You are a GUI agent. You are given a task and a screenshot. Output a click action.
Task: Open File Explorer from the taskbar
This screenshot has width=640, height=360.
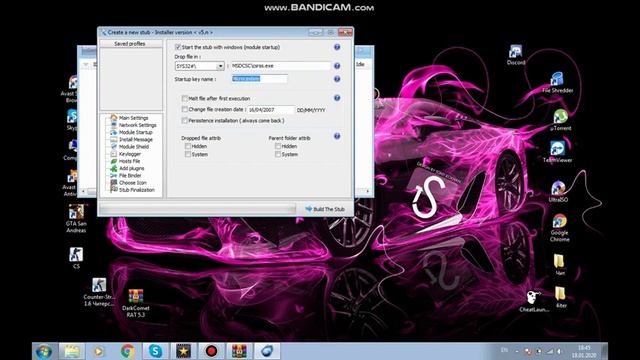point(72,351)
